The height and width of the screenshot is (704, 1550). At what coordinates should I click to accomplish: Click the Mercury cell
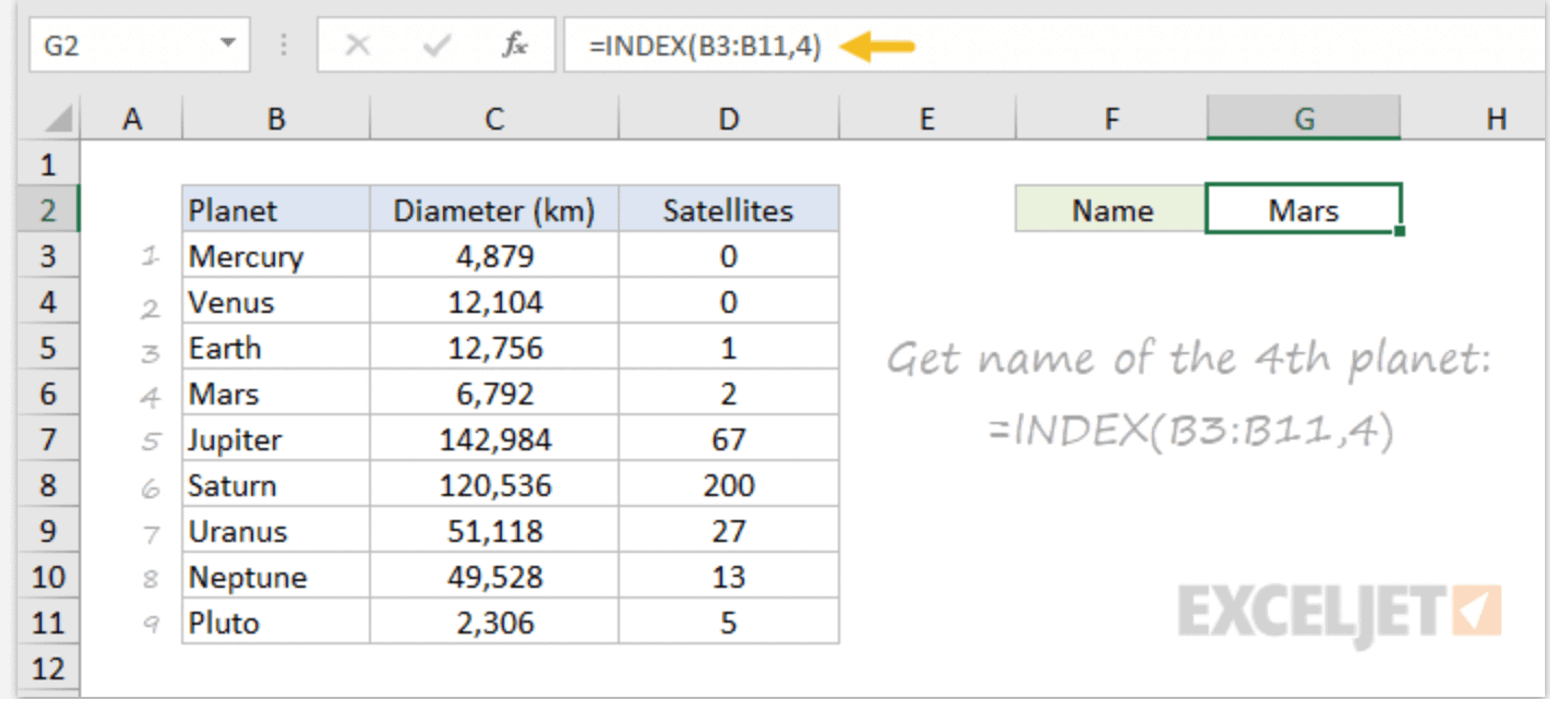[x=276, y=257]
